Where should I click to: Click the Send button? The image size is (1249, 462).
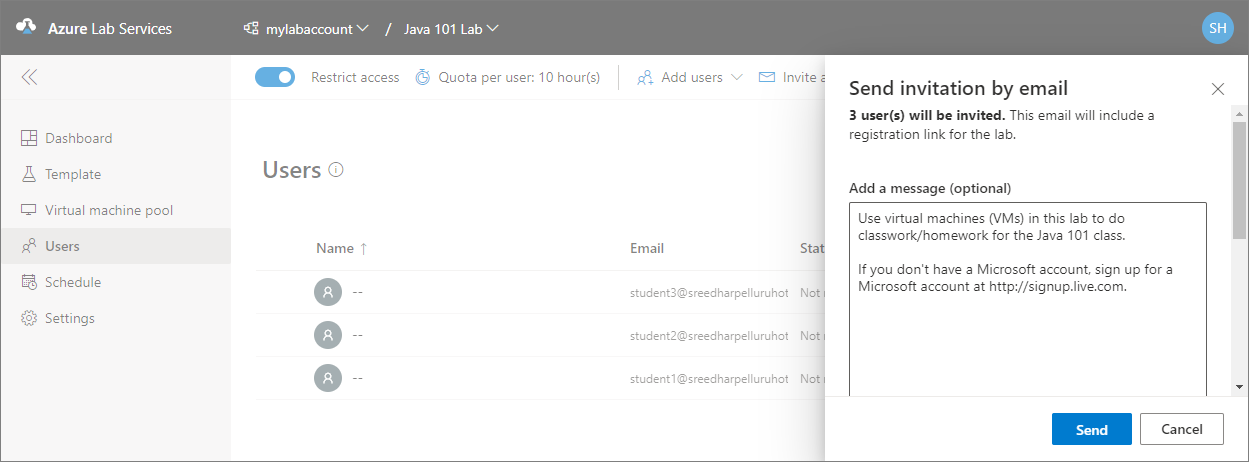[x=1091, y=430]
